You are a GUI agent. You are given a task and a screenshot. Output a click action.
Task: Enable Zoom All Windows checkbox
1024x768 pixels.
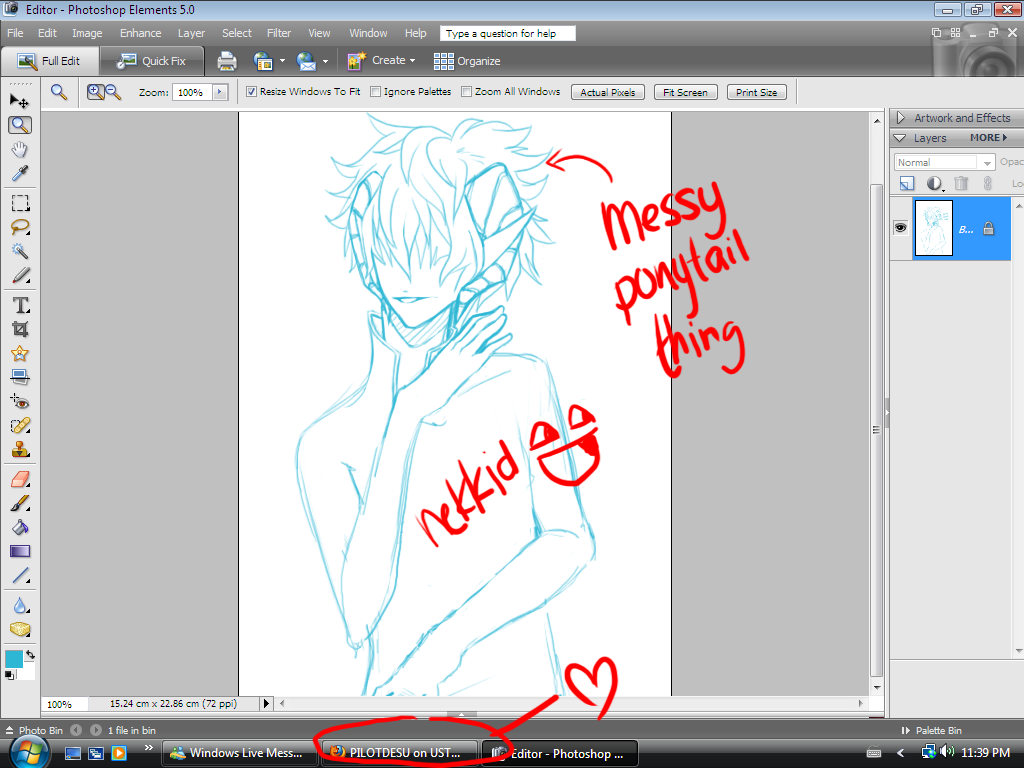(466, 92)
